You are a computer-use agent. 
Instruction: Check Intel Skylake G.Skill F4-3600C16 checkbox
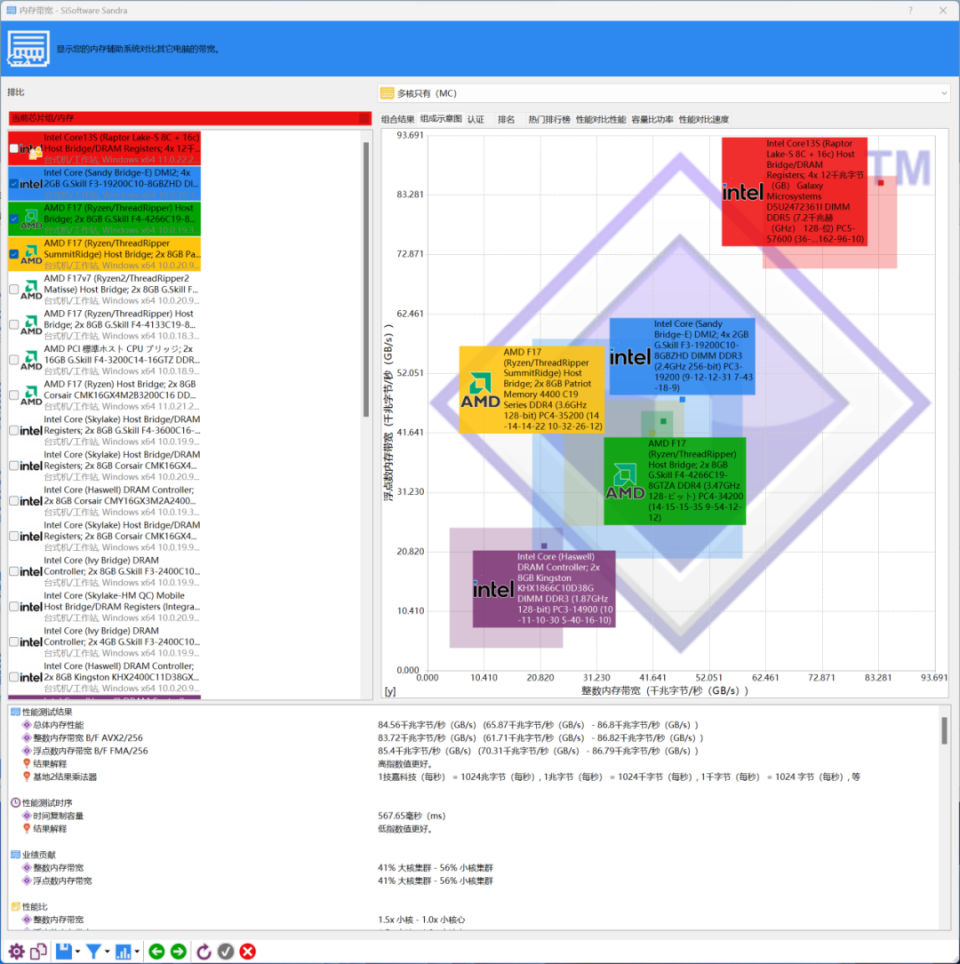tap(14, 430)
